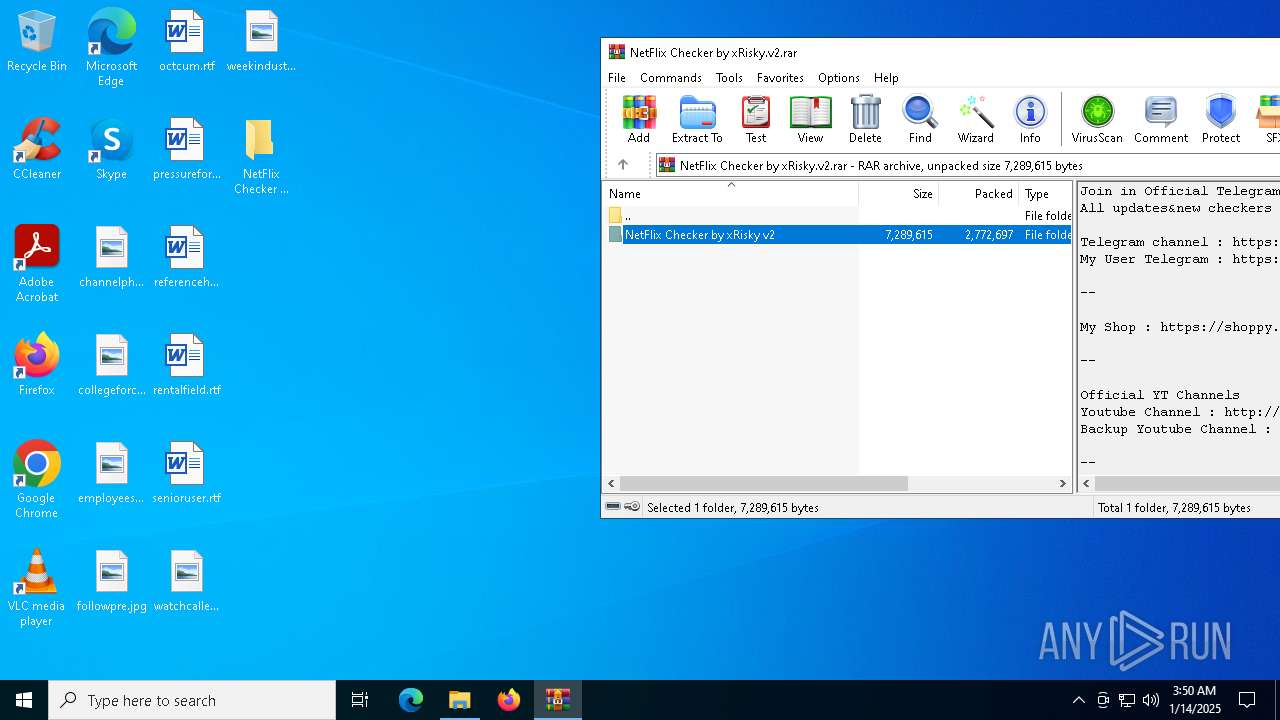Open the Favorites menu
The height and width of the screenshot is (720, 1280).
click(x=780, y=77)
